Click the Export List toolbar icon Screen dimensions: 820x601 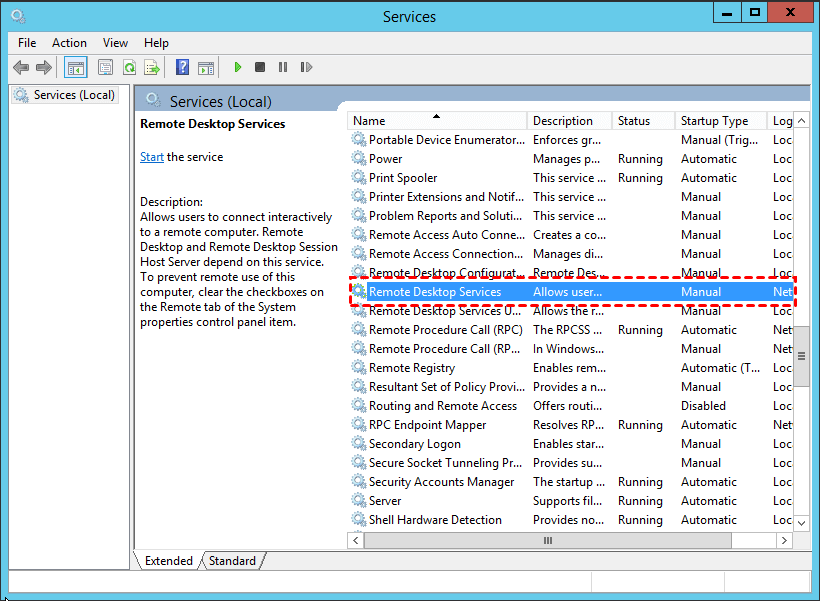(x=152, y=68)
